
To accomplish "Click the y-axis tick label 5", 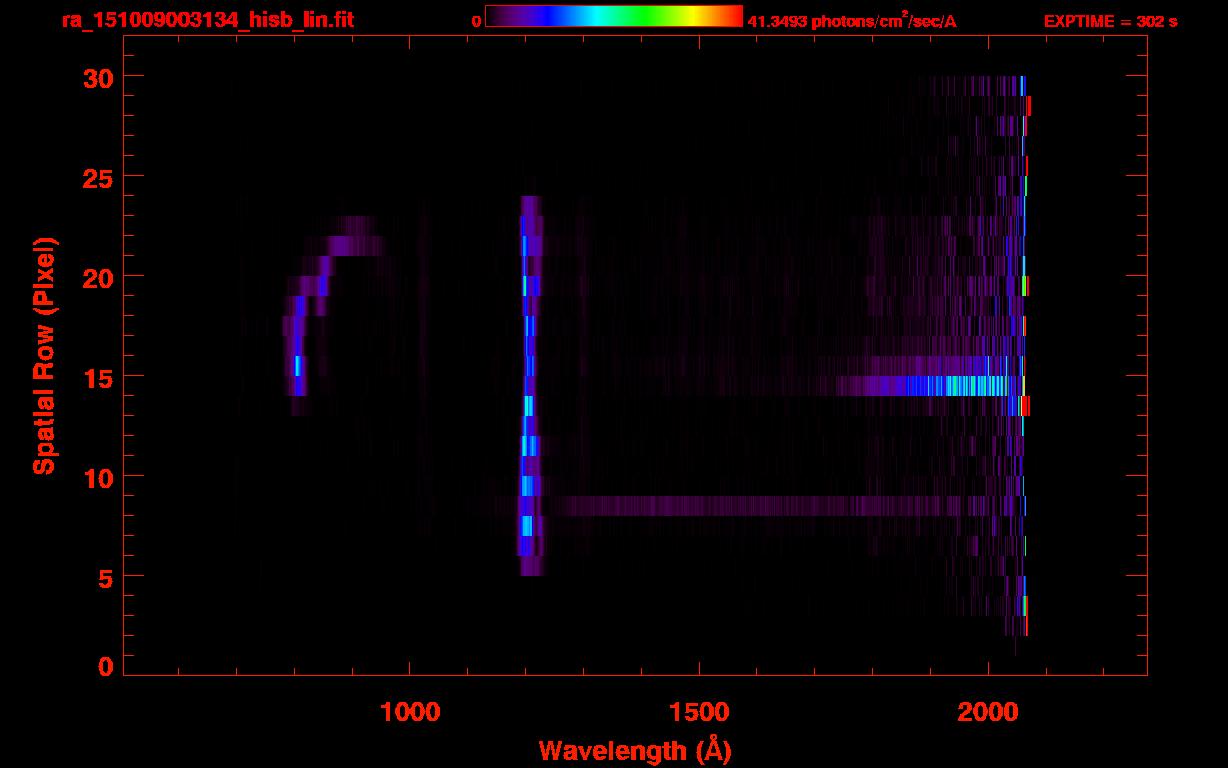I will [105, 577].
